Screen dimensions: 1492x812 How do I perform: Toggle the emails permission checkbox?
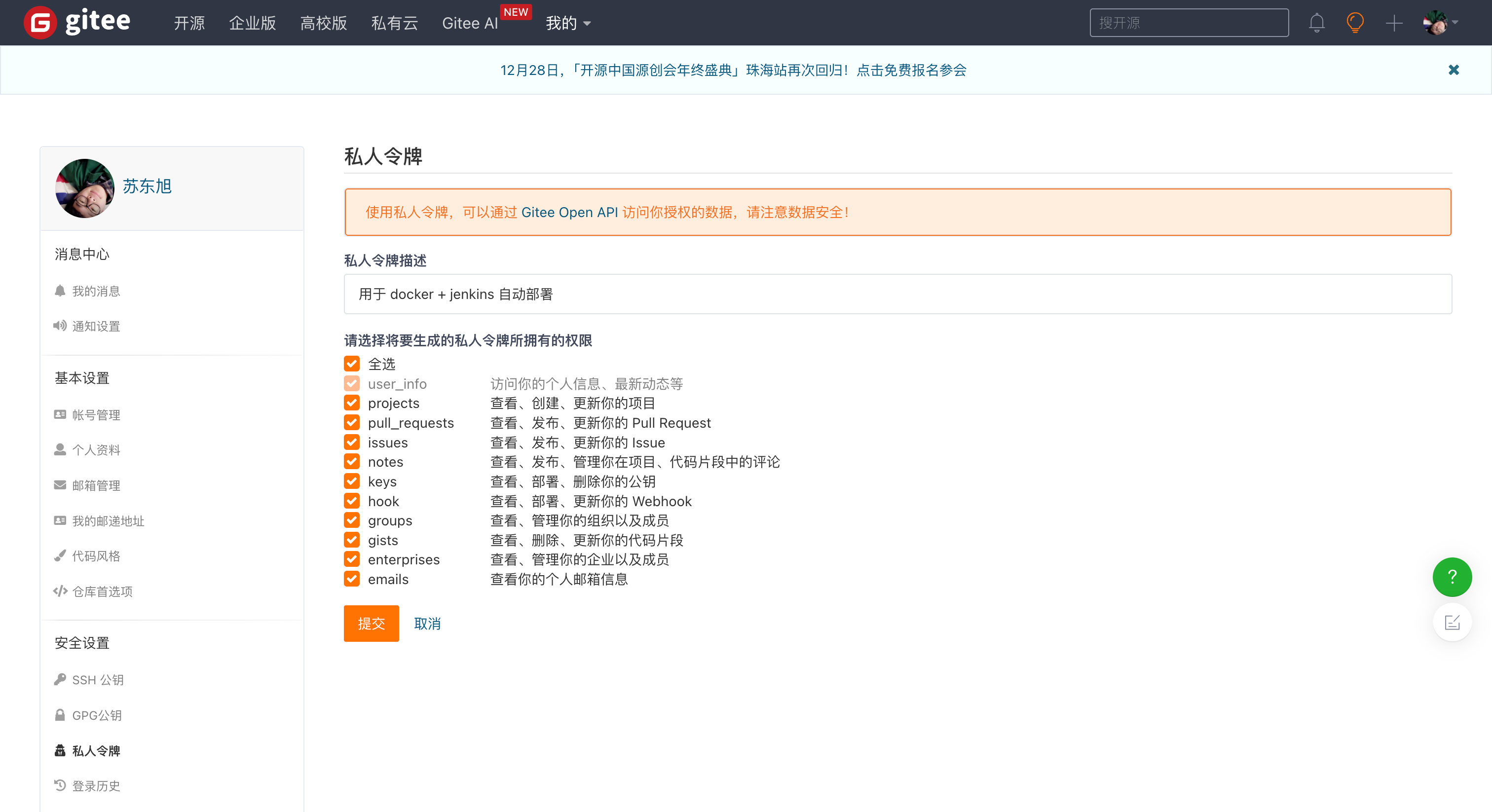pos(352,579)
